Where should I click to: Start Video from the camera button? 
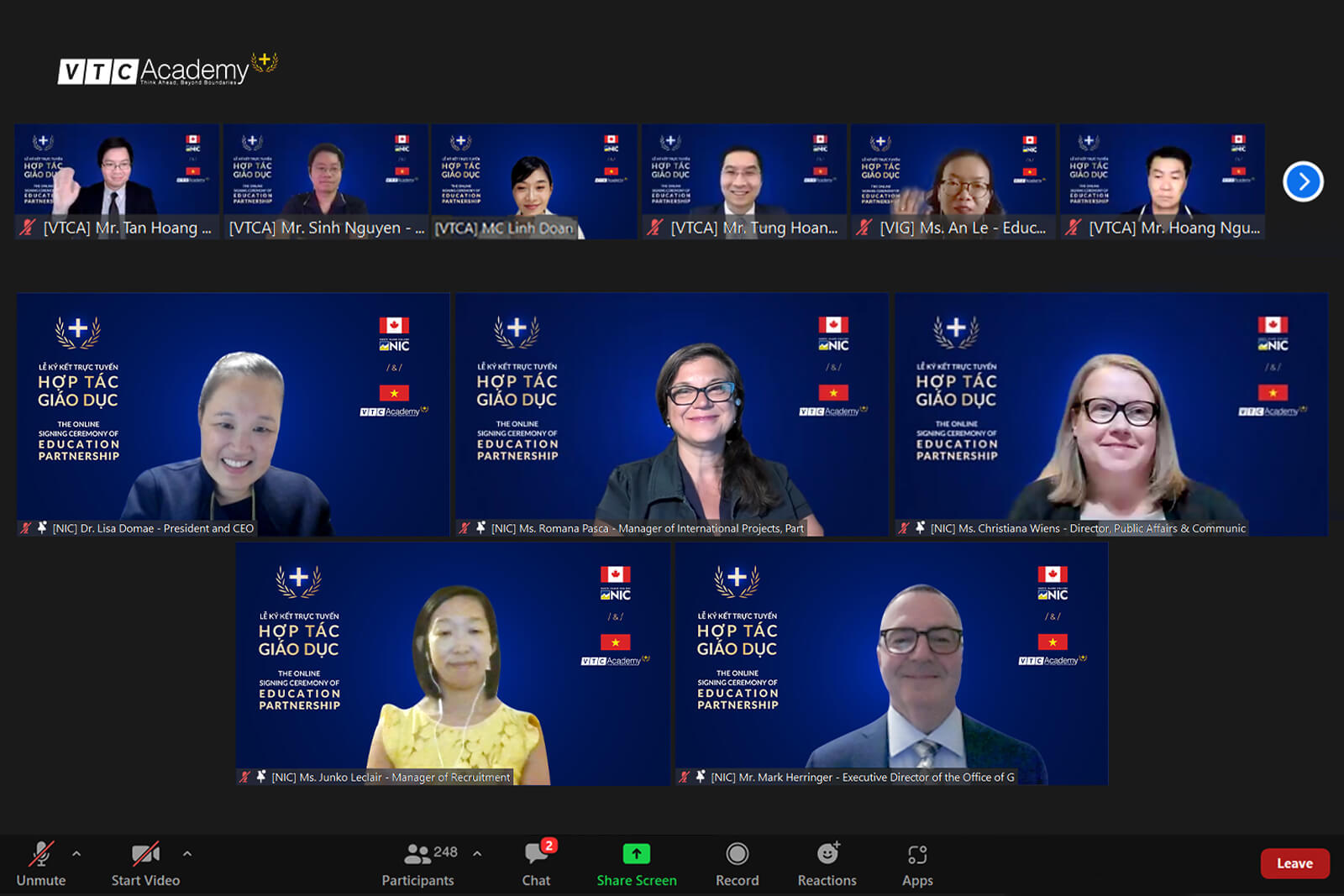coord(145,863)
